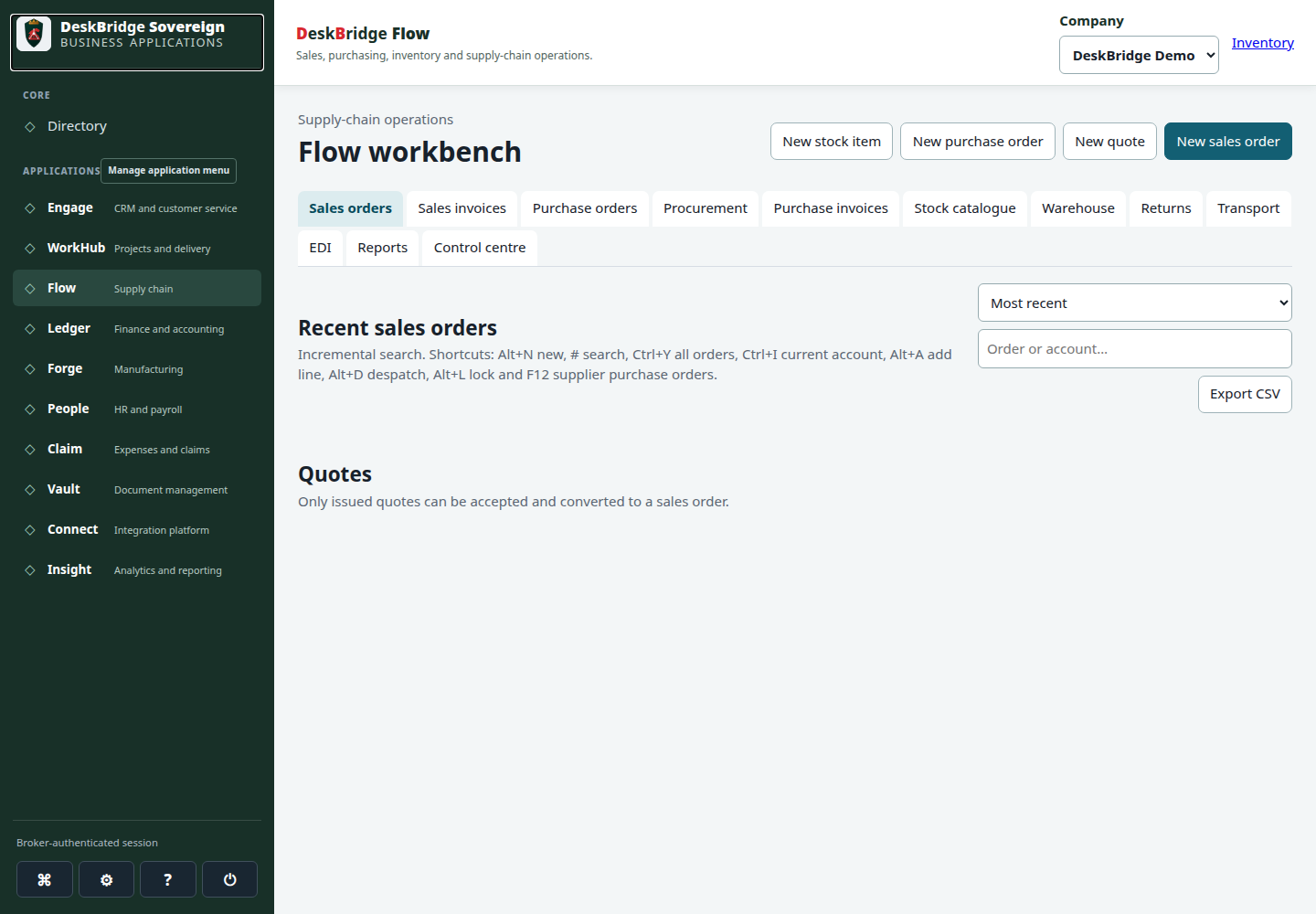The image size is (1316, 914).
Task: Open the Company selector dropdown
Action: pos(1139,55)
